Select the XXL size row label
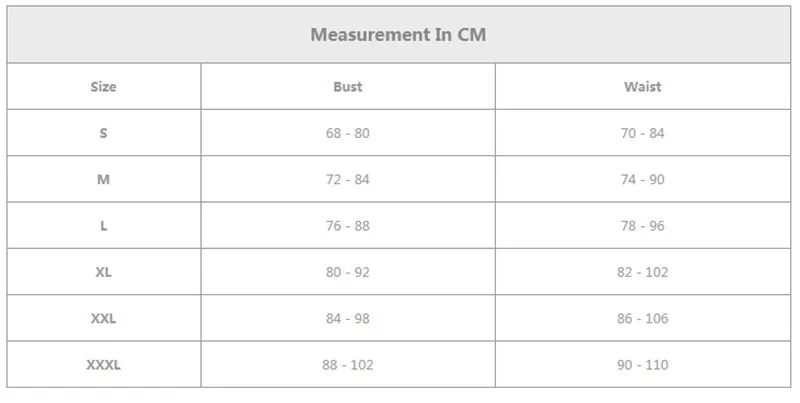The width and height of the screenshot is (800, 403). (x=103, y=319)
